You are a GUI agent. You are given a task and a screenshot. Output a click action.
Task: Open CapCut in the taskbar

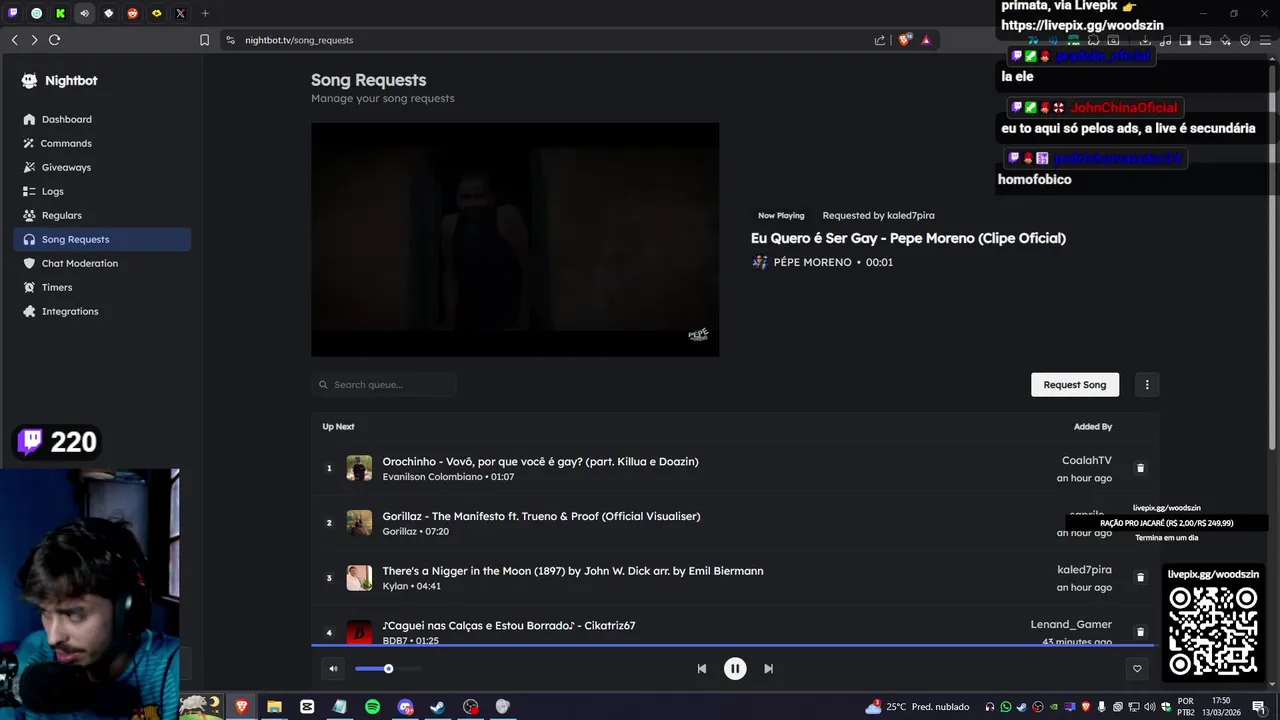pyautogui.click(x=307, y=707)
